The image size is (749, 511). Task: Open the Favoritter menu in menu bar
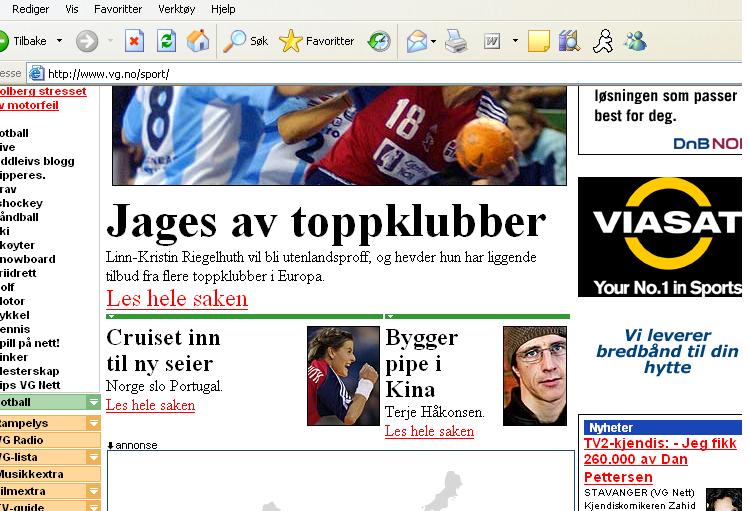pyautogui.click(x=118, y=9)
